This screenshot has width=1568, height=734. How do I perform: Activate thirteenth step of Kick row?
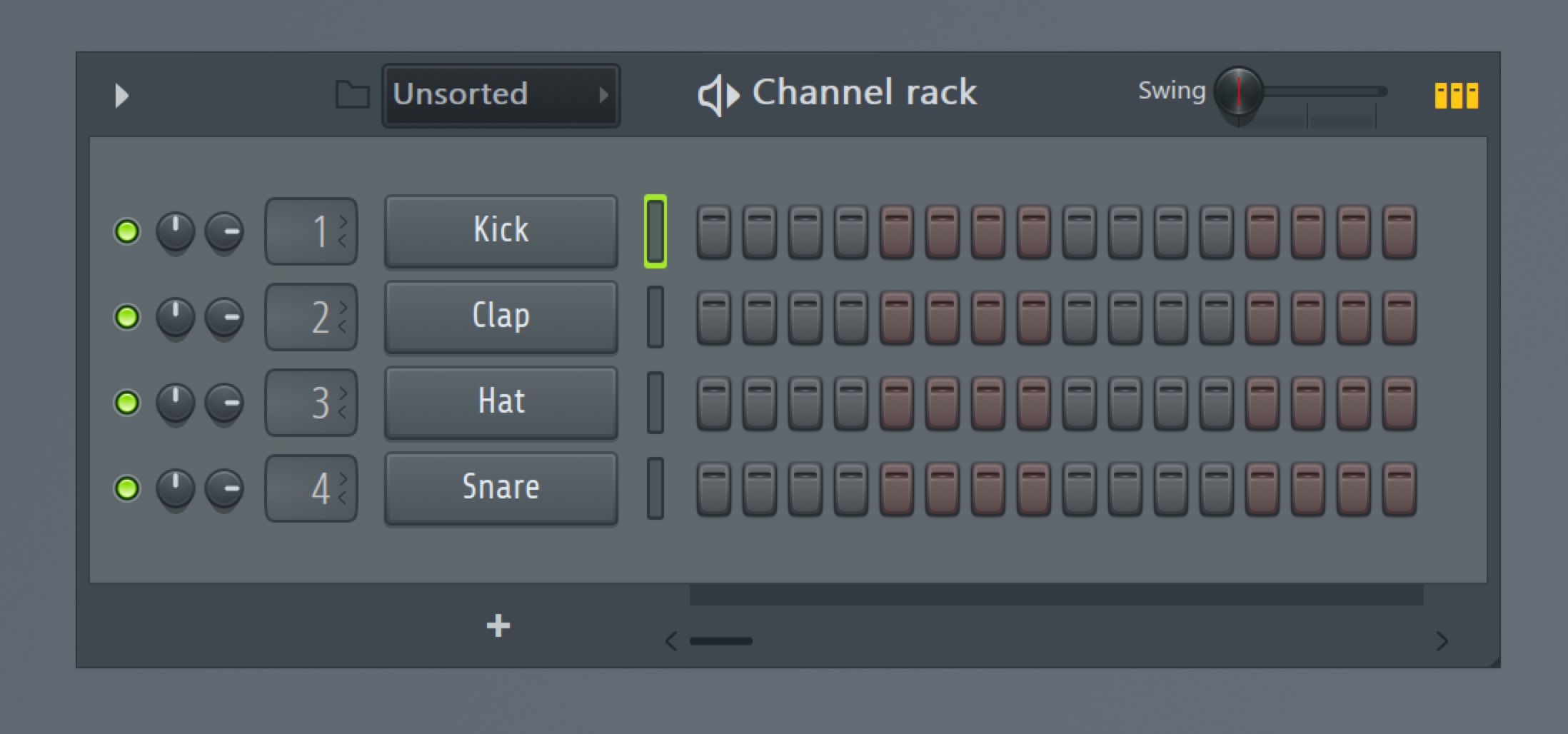pyautogui.click(x=1262, y=232)
